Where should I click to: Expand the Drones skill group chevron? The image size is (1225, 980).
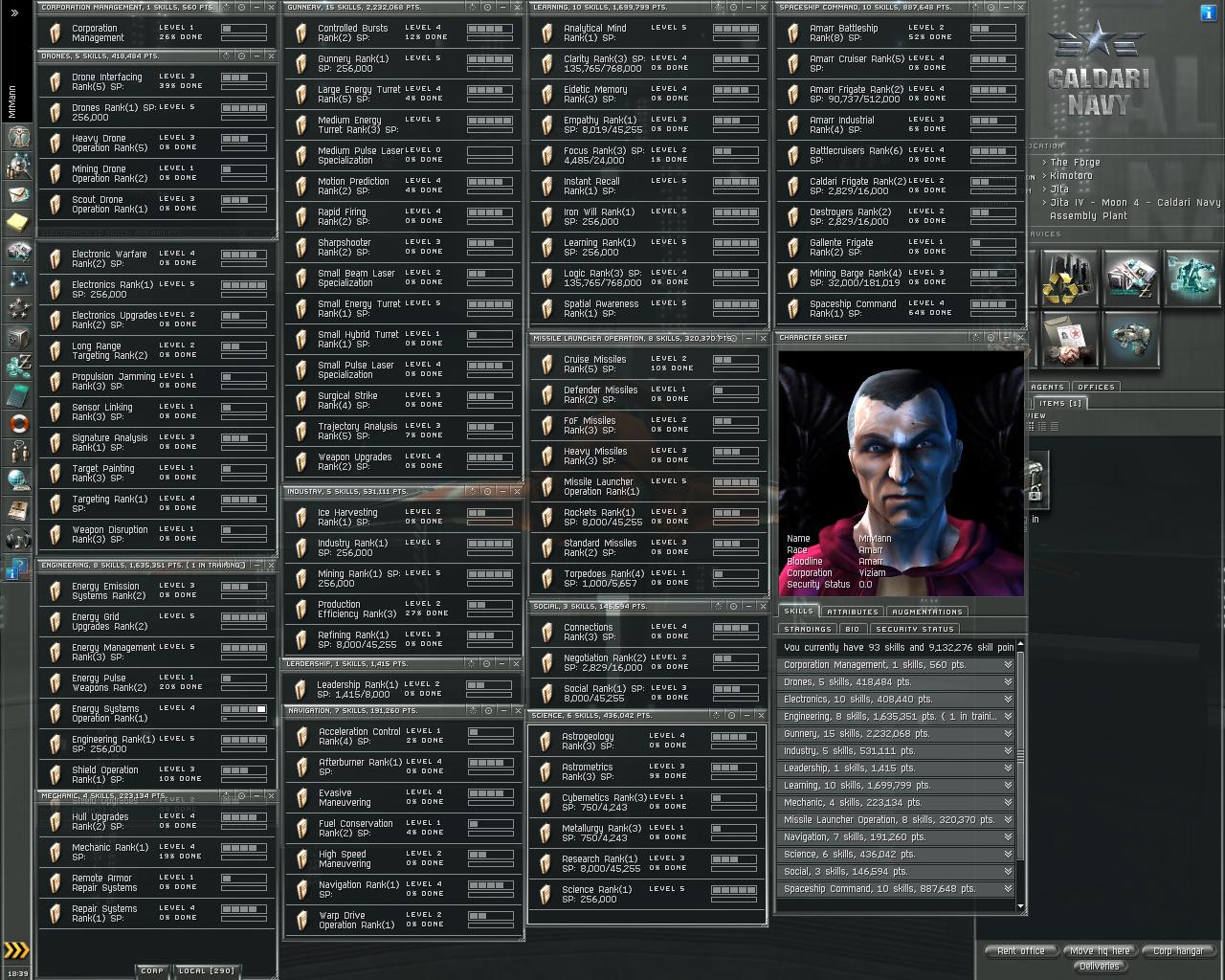pyautogui.click(x=1008, y=682)
